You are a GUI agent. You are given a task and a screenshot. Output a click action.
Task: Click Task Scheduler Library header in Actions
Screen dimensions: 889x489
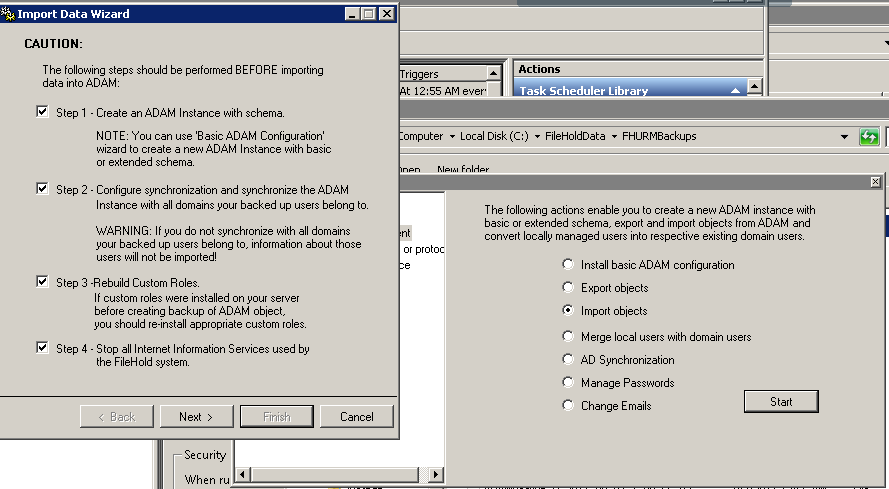tap(630, 90)
